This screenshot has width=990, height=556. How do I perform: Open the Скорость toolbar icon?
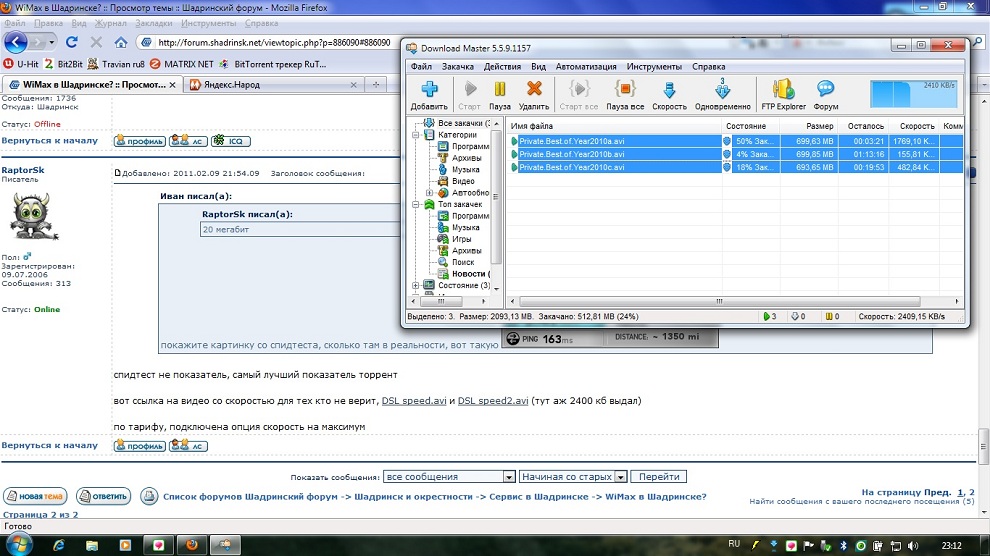[x=669, y=89]
